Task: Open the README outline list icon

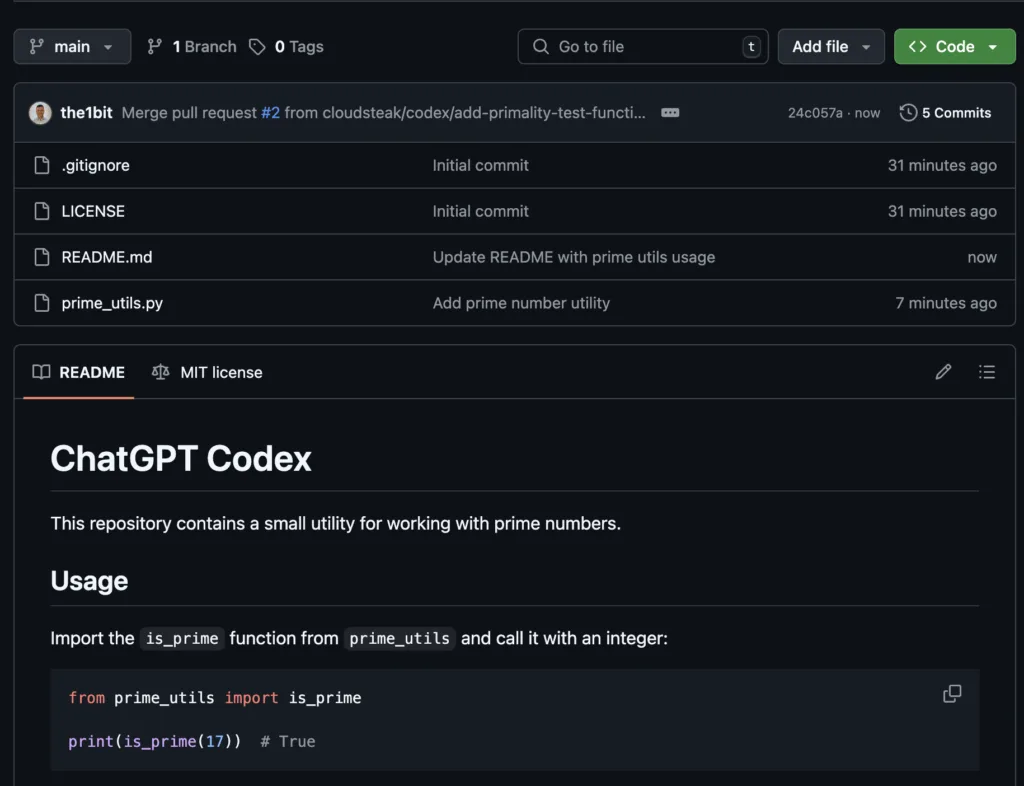Action: (x=987, y=372)
